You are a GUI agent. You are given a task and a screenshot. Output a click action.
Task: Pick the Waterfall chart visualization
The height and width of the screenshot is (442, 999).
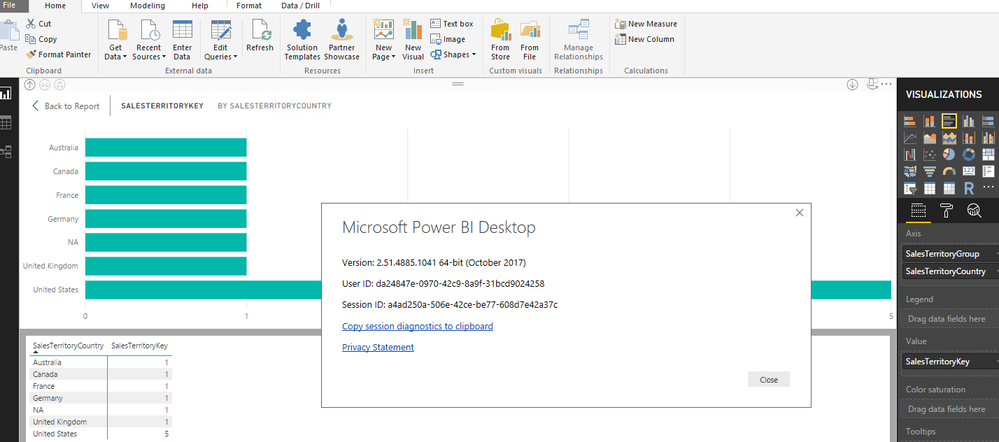[x=910, y=155]
